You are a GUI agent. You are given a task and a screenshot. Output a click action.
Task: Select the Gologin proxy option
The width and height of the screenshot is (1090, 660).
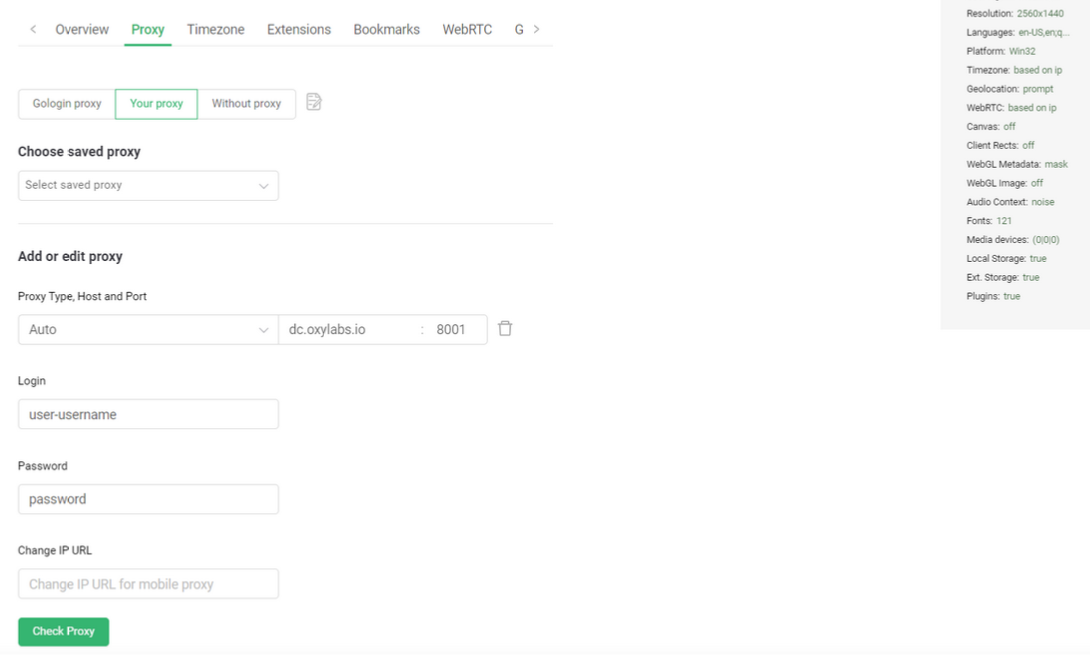point(67,104)
